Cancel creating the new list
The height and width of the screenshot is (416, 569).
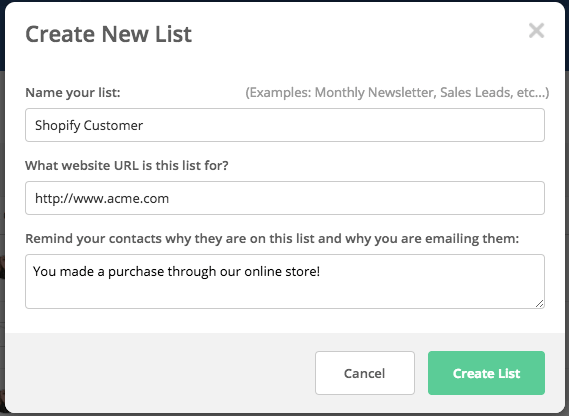[365, 373]
